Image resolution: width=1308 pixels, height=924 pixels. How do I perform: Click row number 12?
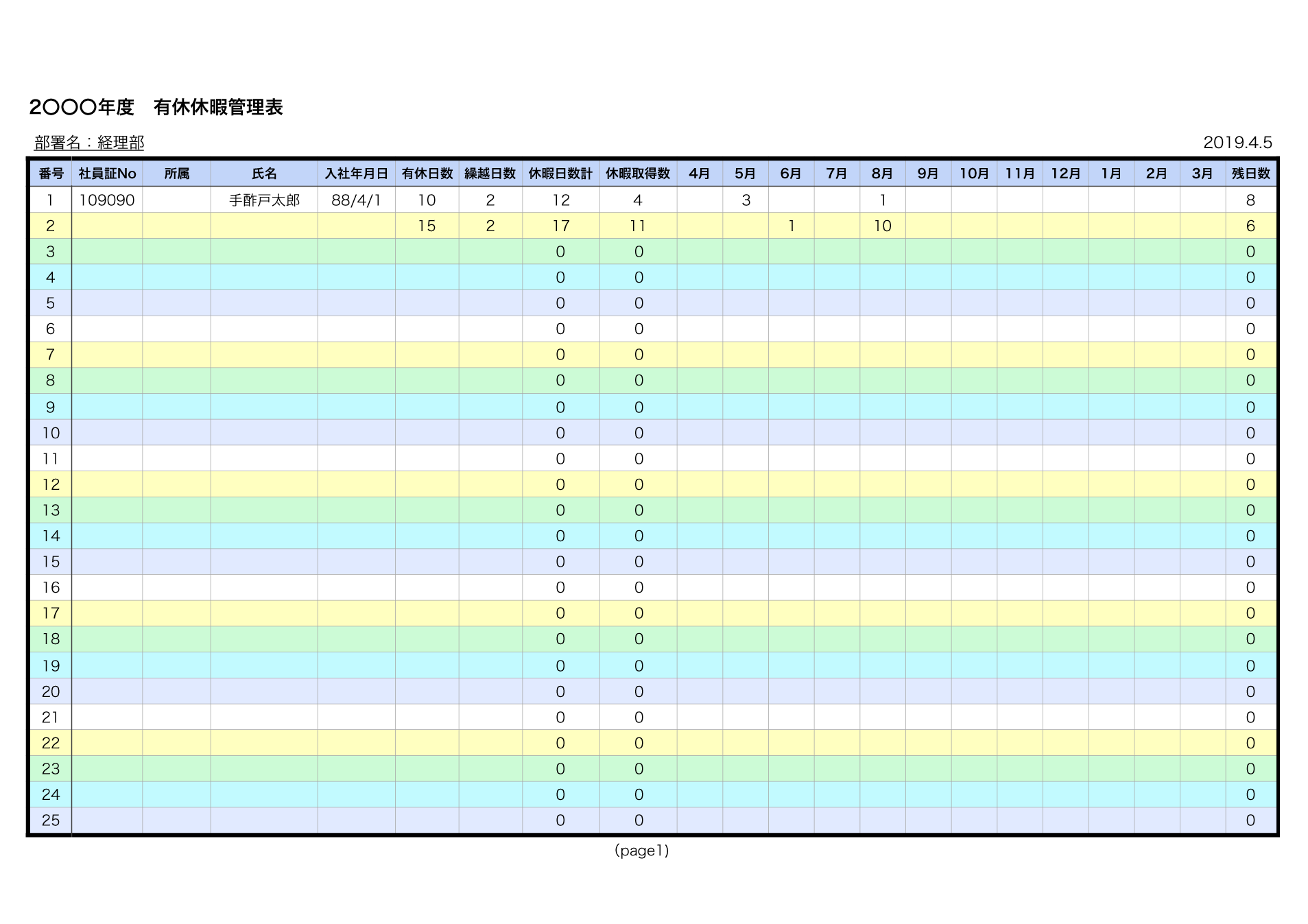coord(51,484)
